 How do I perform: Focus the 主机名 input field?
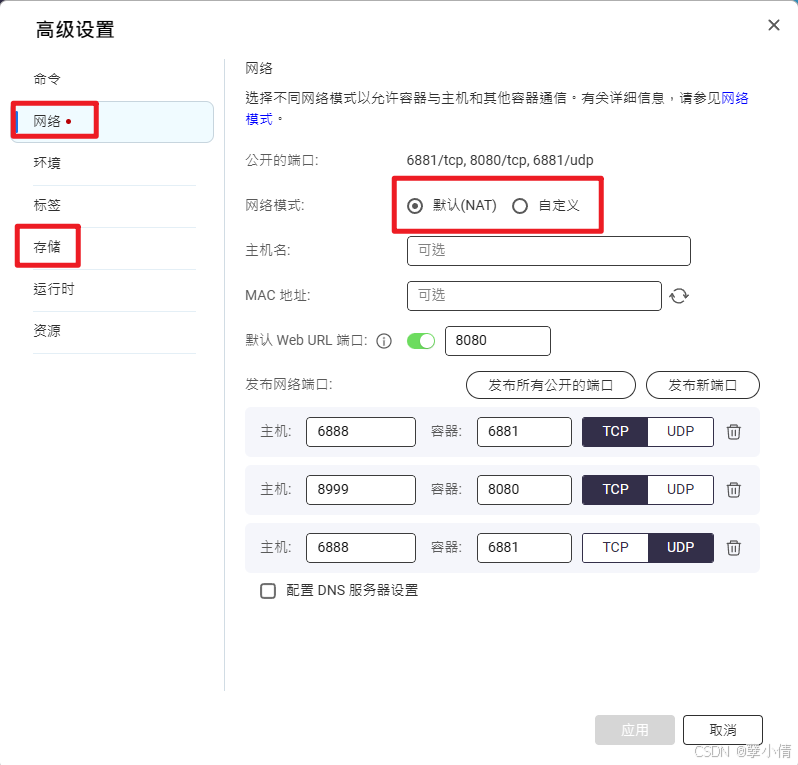tap(549, 250)
